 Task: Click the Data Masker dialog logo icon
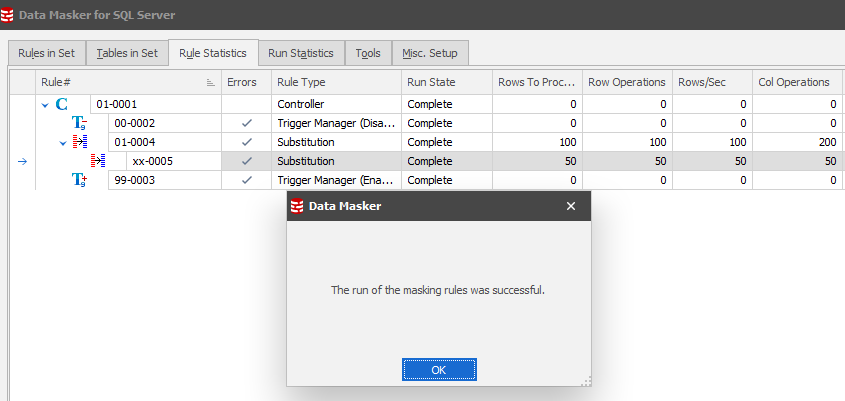tap(297, 206)
